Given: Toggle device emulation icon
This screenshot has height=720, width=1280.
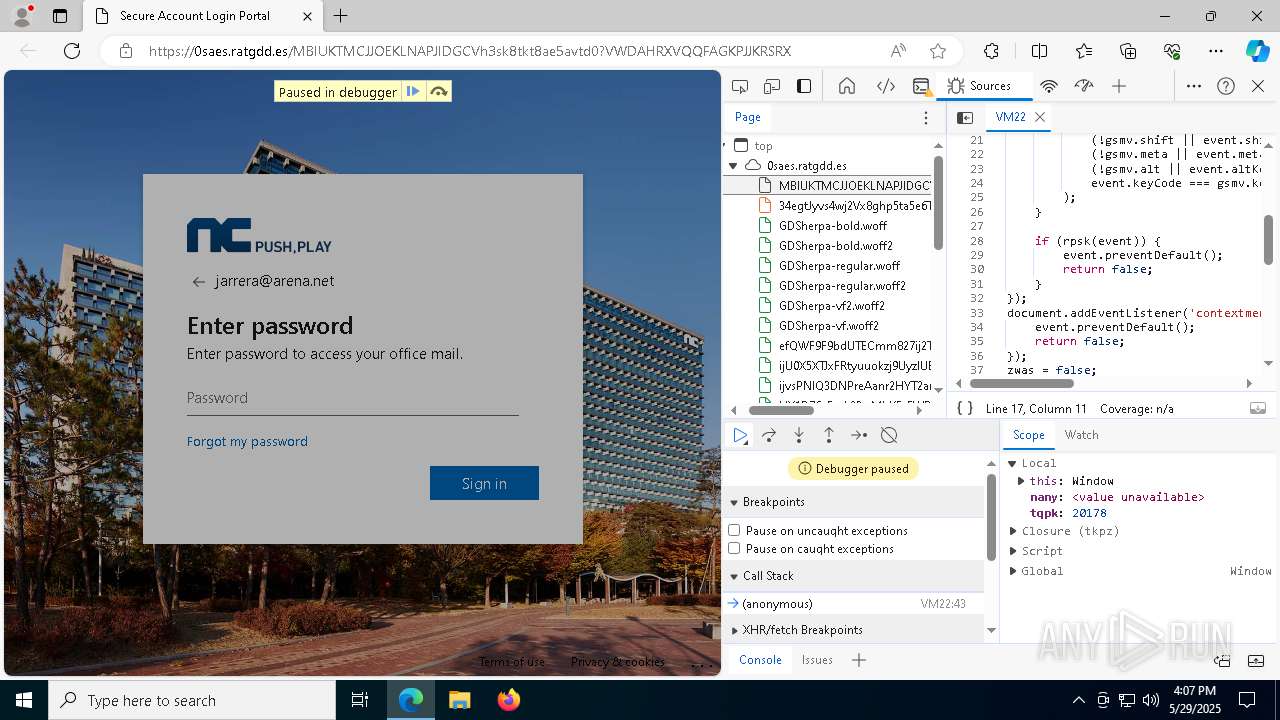Looking at the screenshot, I should (x=772, y=86).
